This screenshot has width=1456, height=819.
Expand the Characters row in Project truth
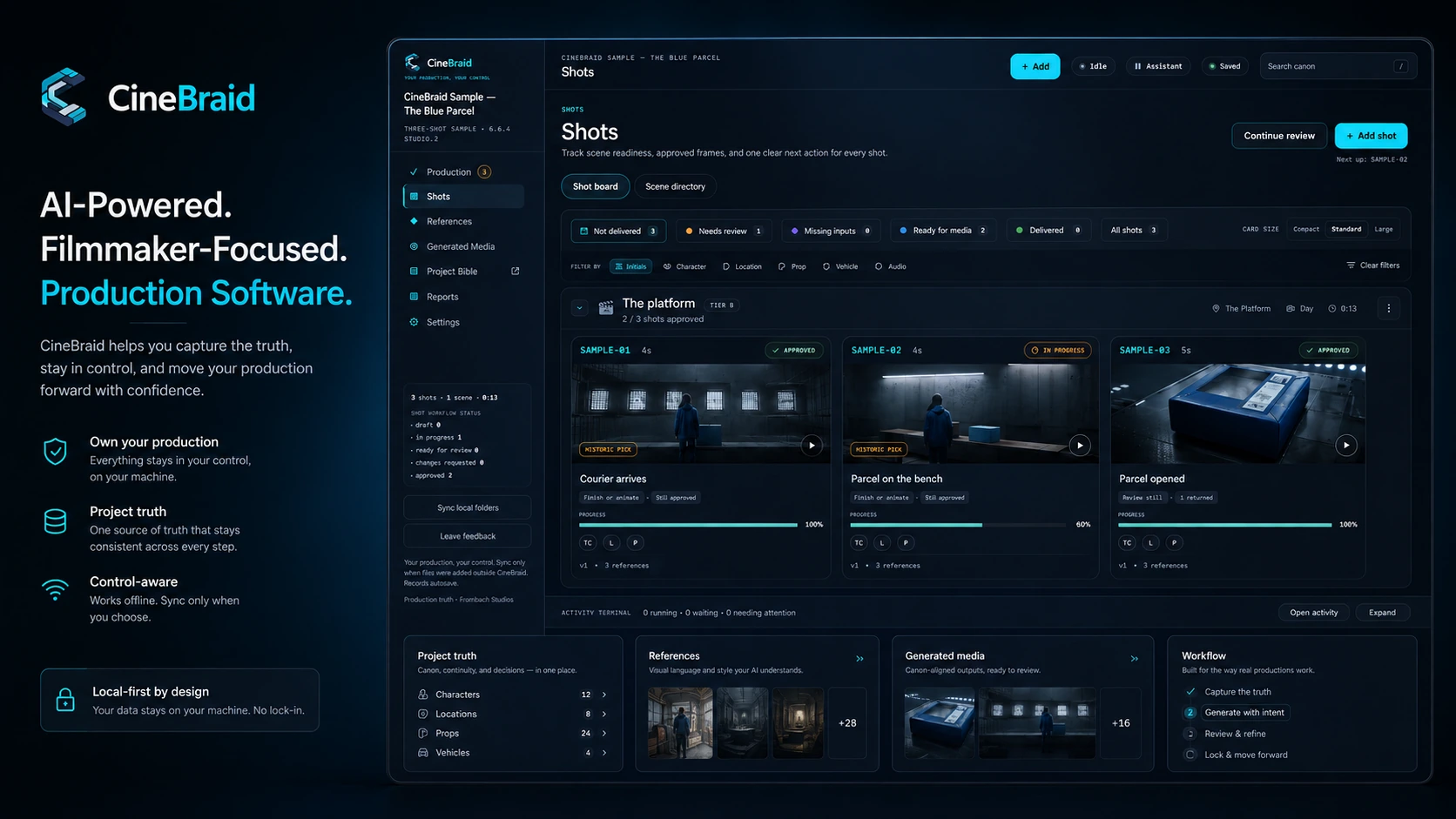pos(512,695)
